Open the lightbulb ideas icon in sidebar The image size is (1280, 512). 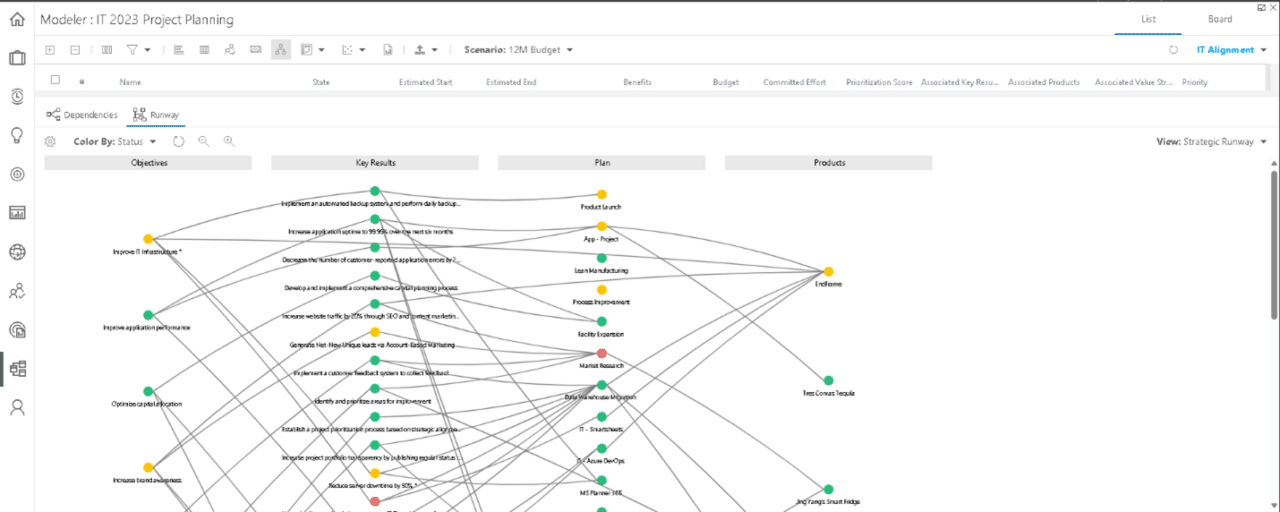(16, 135)
